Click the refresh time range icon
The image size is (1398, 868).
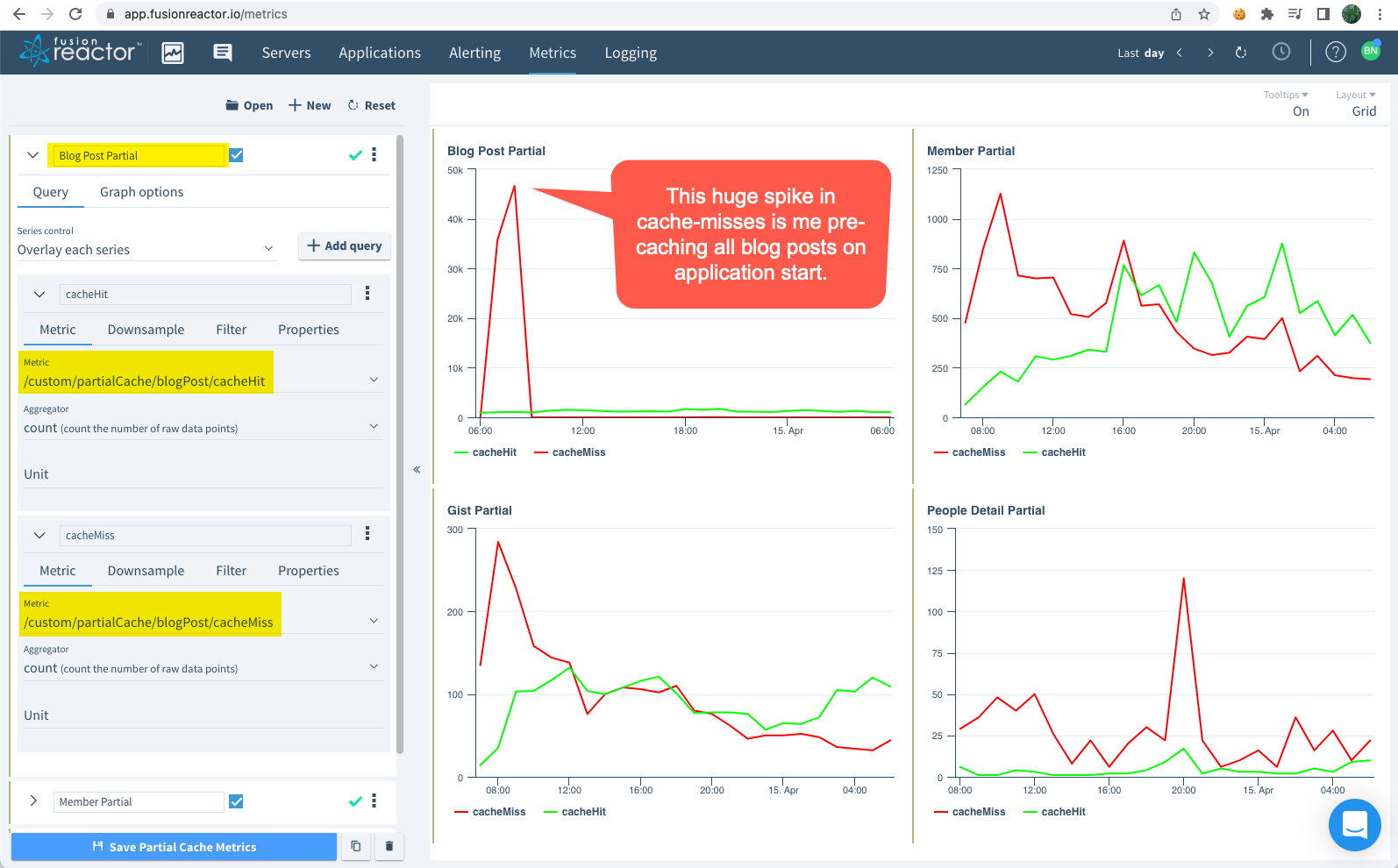(1241, 53)
